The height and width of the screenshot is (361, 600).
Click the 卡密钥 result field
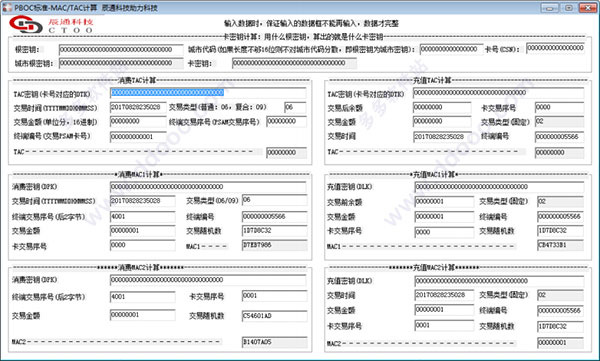[294, 63]
